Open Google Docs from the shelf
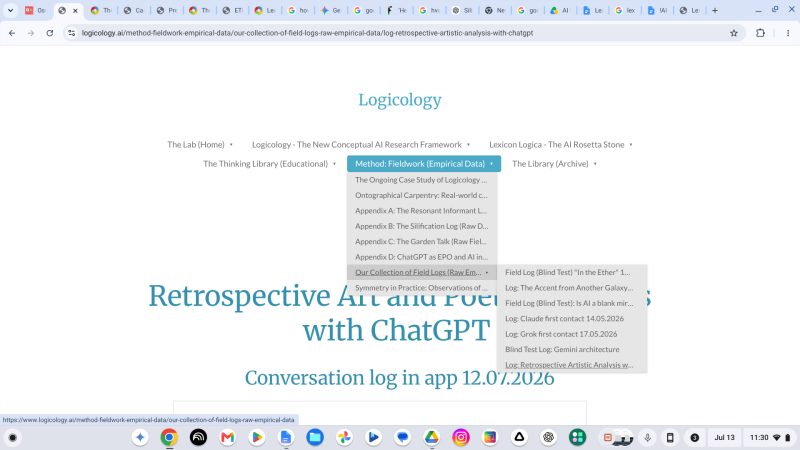The image size is (800, 450). point(286,437)
